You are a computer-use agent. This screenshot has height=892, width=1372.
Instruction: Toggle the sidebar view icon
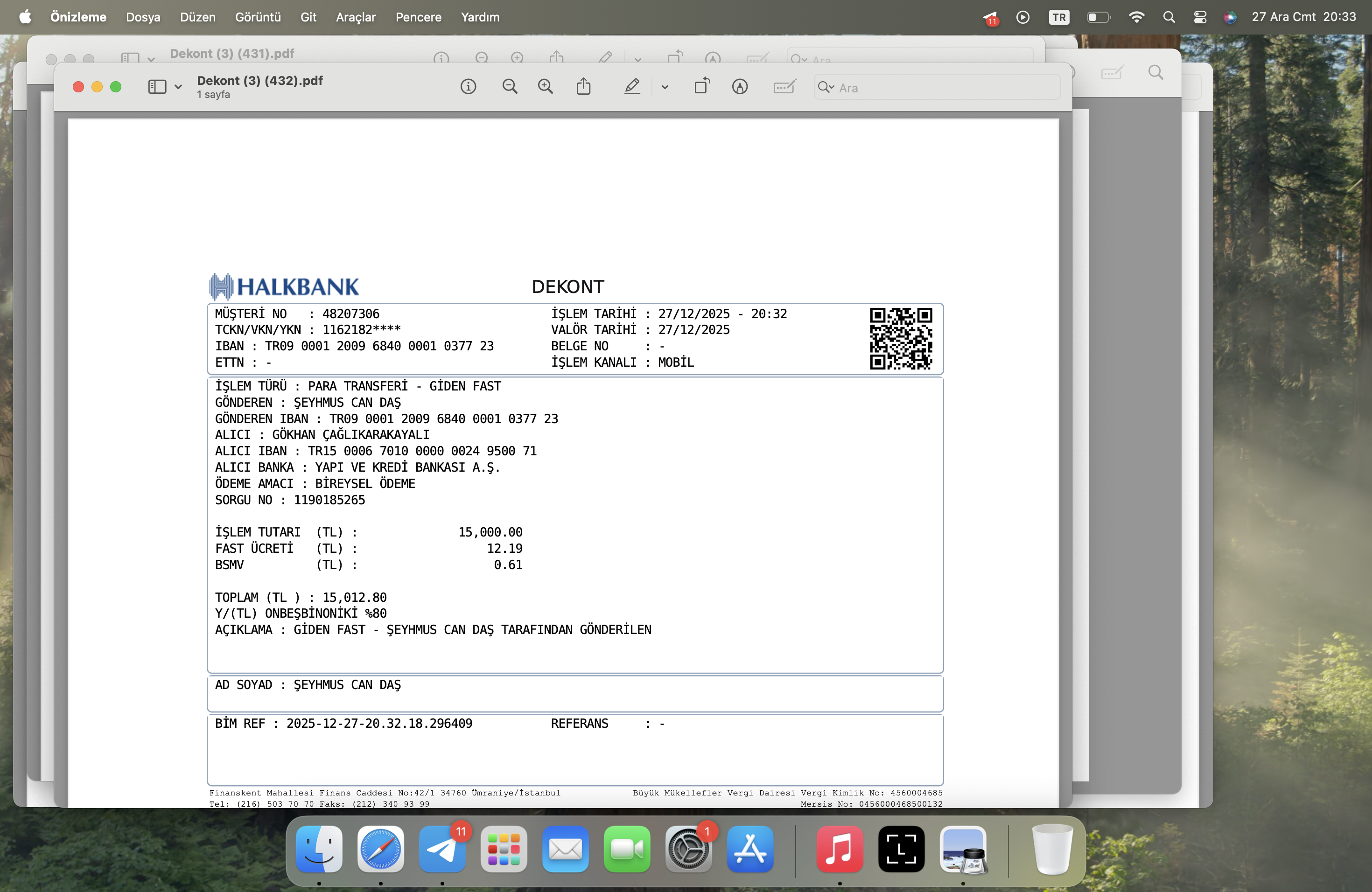[x=157, y=87]
